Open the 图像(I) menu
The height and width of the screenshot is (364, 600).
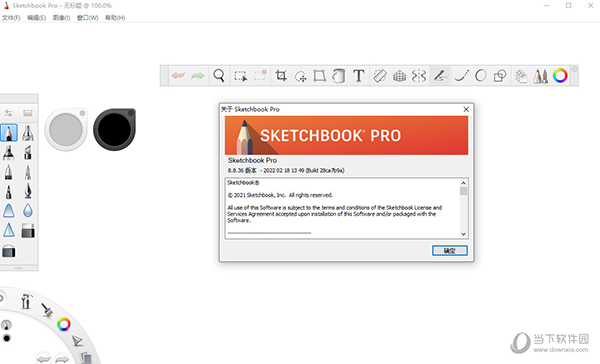[x=61, y=18]
